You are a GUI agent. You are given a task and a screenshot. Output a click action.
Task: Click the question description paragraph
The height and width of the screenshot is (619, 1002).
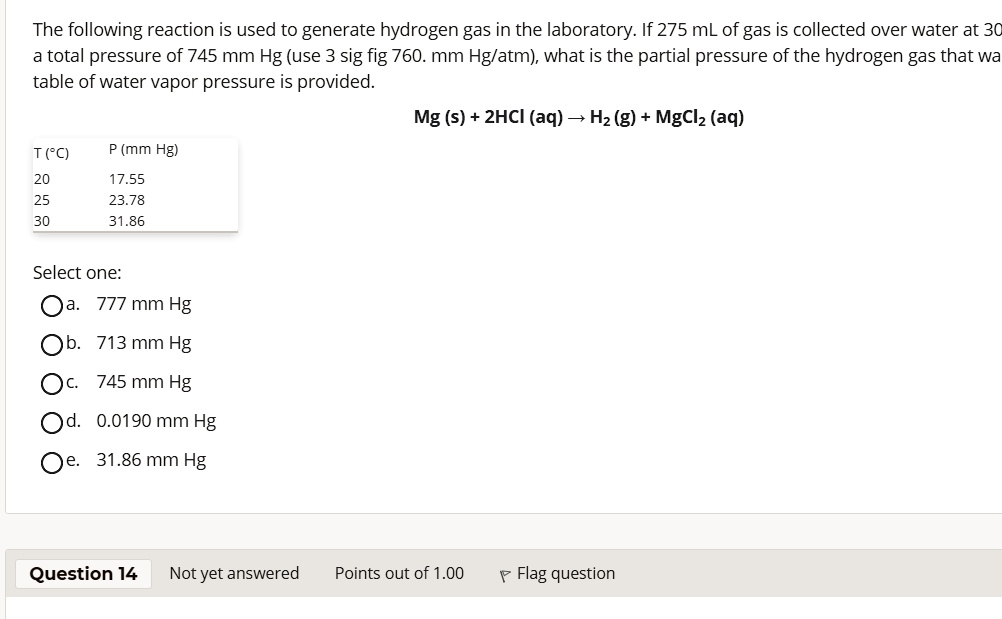coord(500,55)
